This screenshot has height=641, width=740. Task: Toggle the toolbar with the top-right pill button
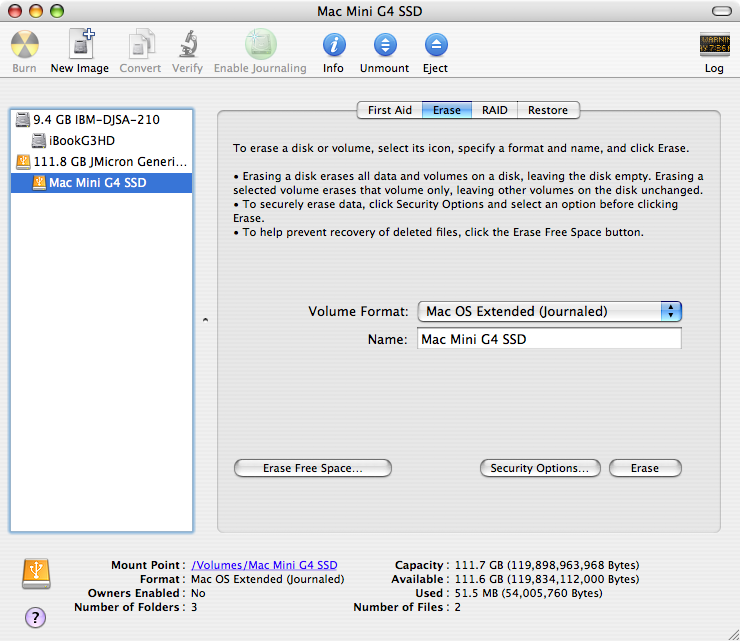tap(722, 11)
